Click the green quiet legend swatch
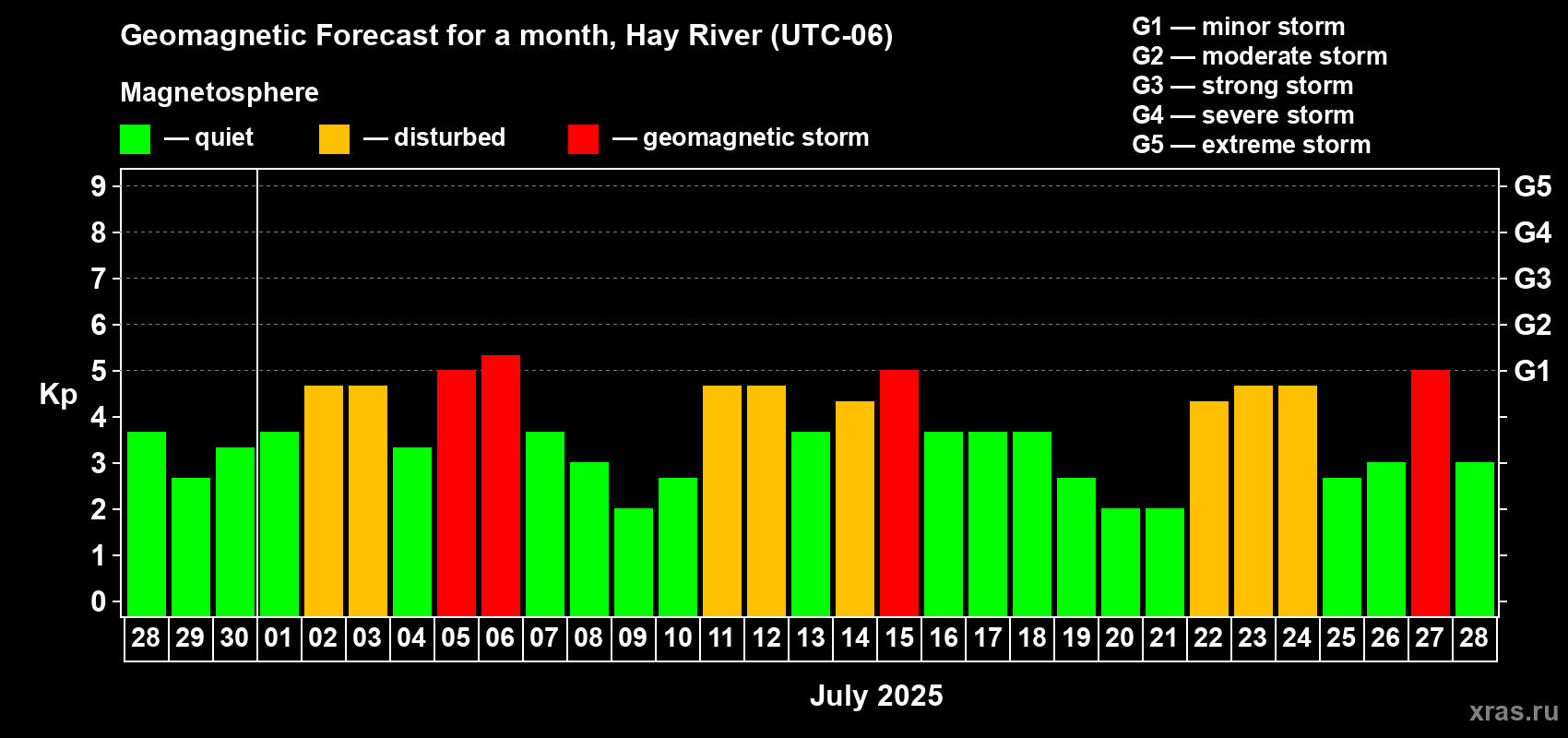Image resolution: width=1568 pixels, height=738 pixels. click(135, 139)
